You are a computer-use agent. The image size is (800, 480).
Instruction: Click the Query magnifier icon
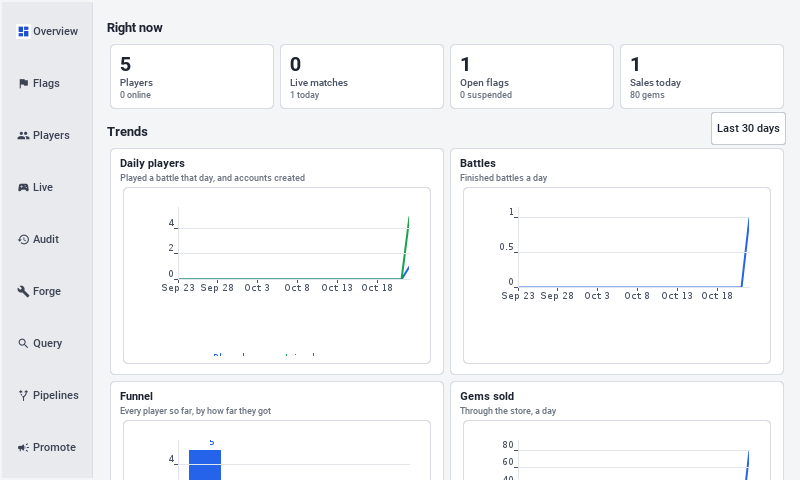(x=23, y=344)
